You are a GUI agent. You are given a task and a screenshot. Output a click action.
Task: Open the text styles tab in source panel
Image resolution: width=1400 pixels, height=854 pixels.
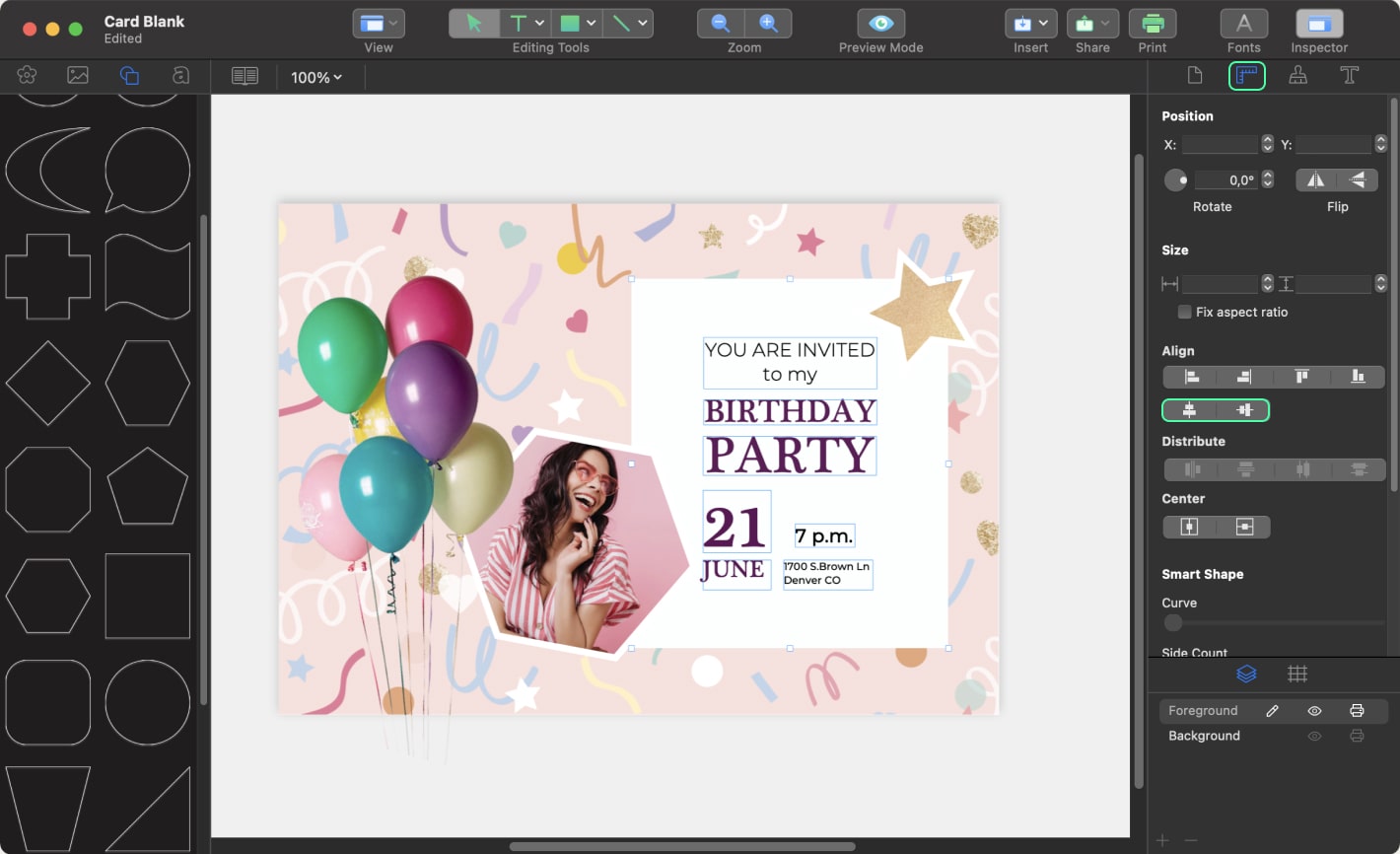pos(180,75)
